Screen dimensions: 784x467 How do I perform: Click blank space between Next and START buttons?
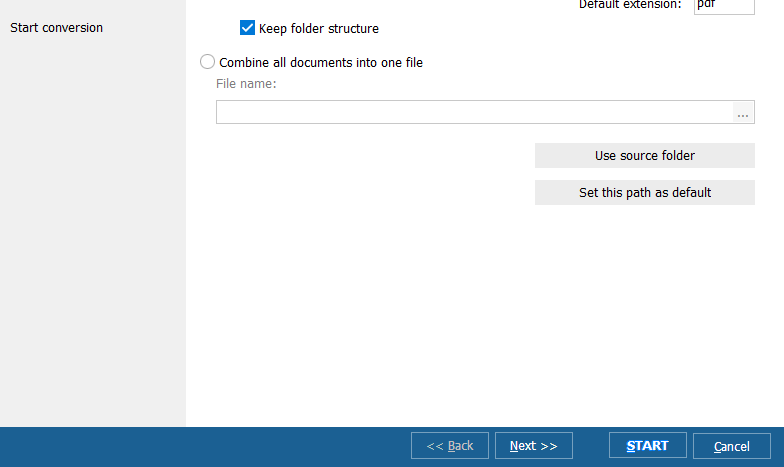(590, 446)
